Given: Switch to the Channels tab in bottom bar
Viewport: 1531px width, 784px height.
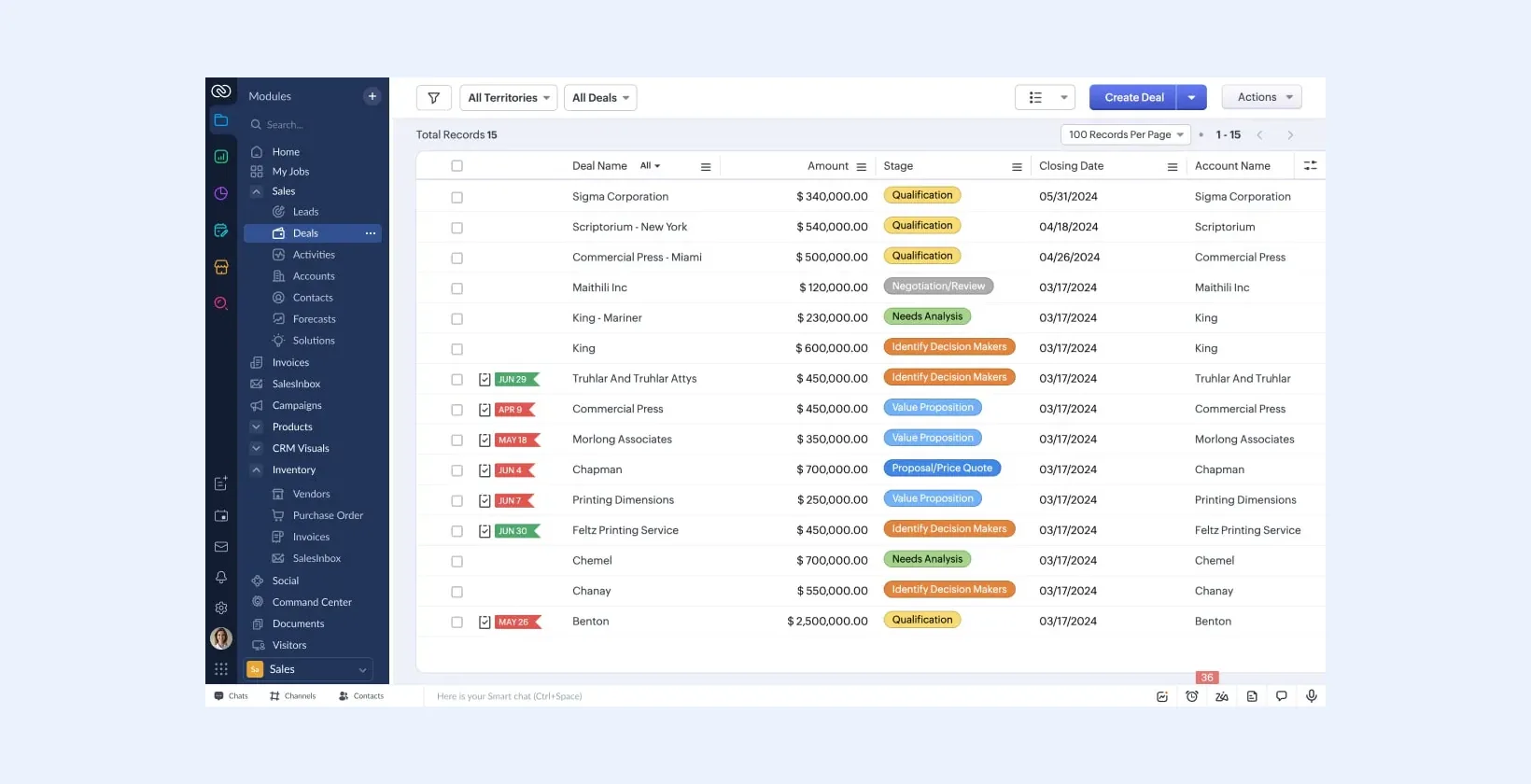Looking at the screenshot, I should (x=292, y=696).
